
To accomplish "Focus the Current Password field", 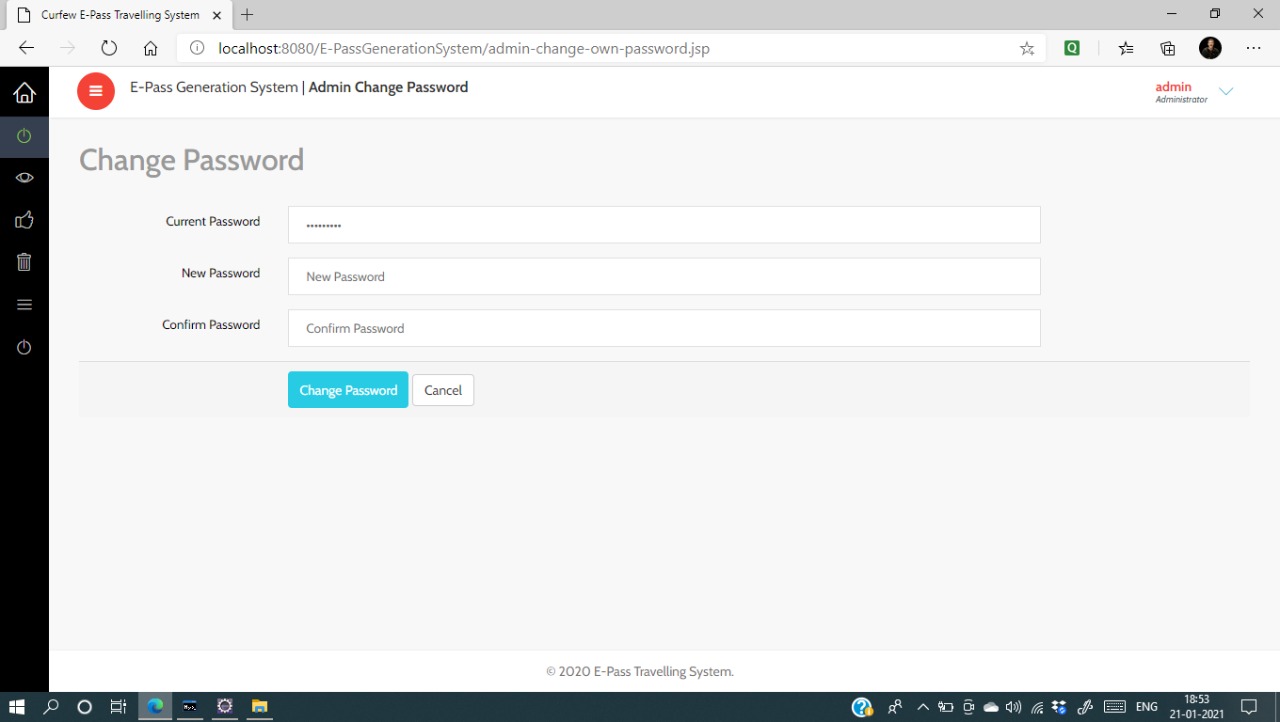I will 664,225.
